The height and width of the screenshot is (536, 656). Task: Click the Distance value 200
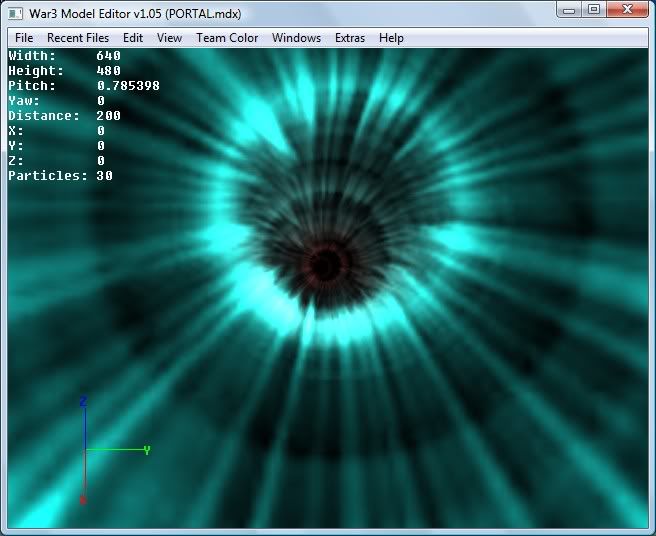108,116
